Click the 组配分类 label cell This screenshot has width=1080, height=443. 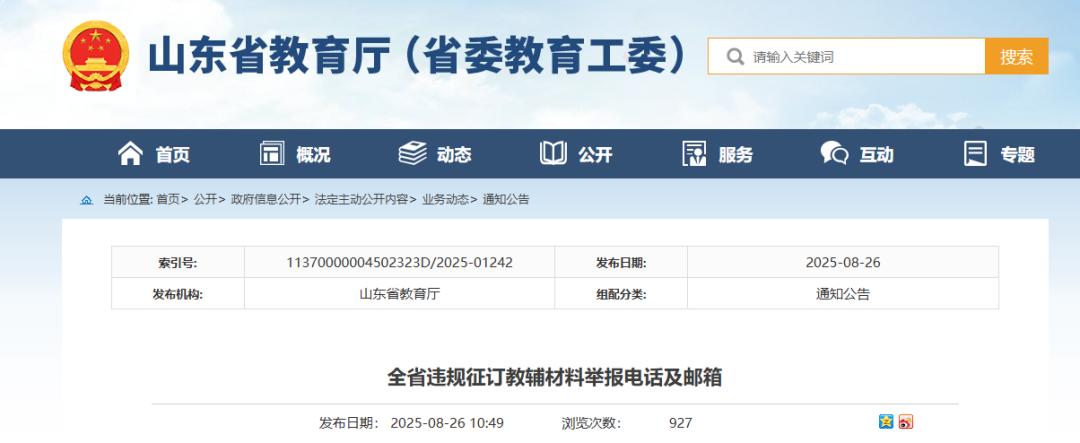(621, 293)
